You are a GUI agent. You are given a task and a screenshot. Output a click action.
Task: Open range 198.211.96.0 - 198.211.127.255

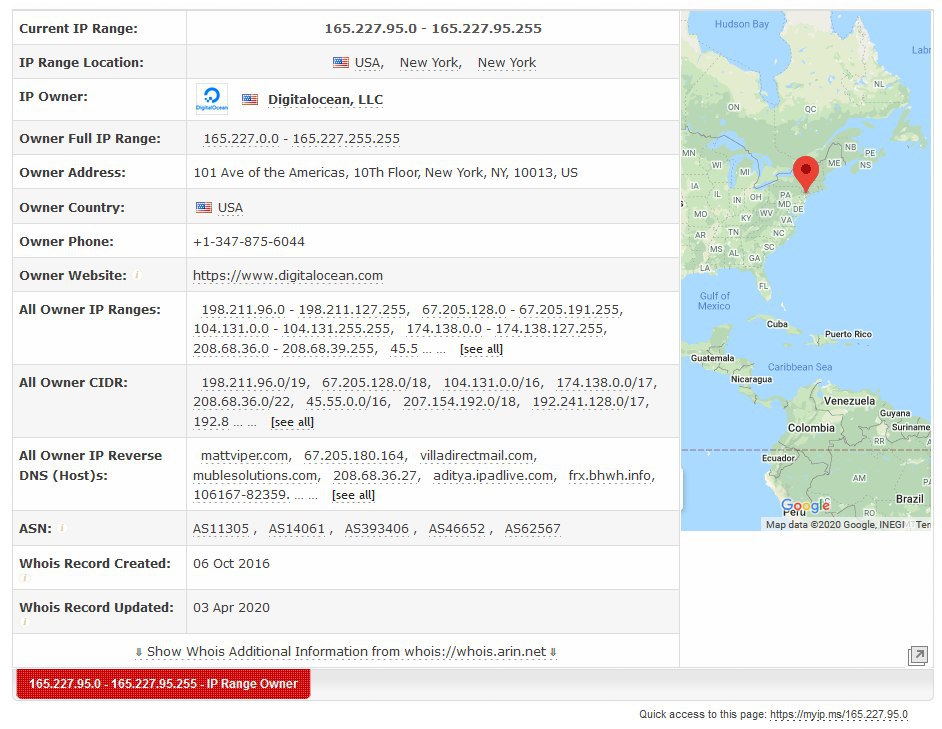(x=305, y=310)
